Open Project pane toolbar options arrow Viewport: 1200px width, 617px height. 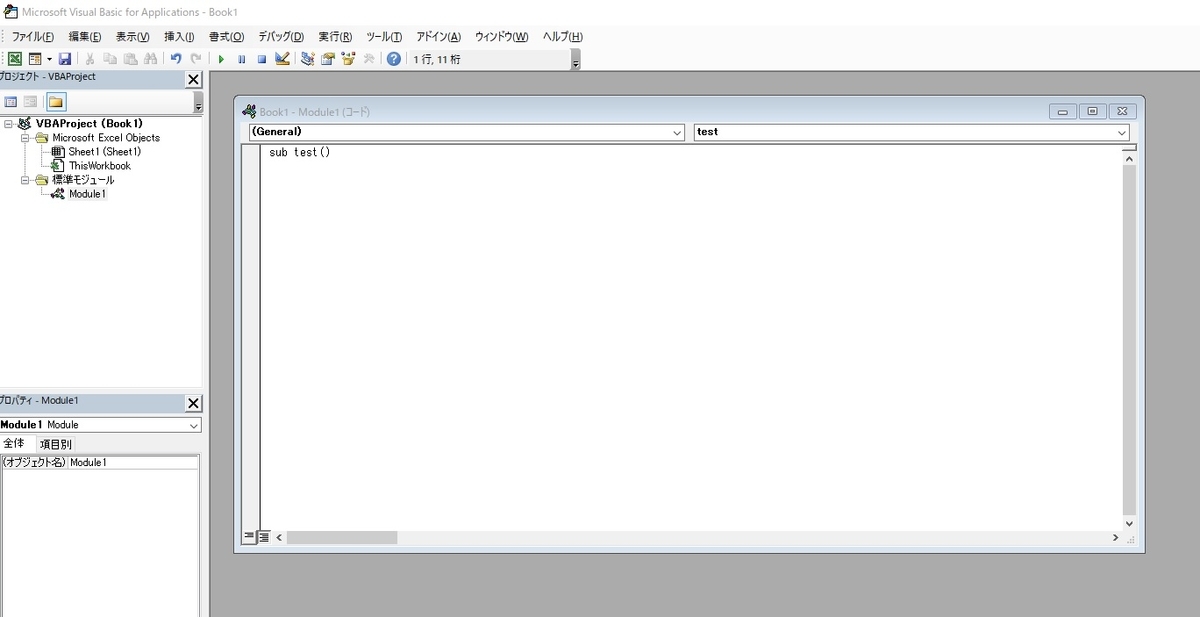click(198, 103)
